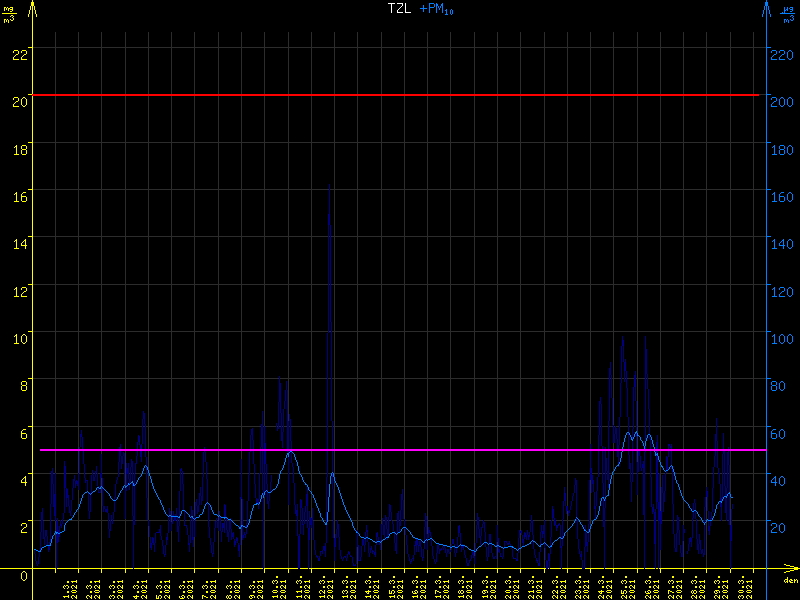Click the red horizontal limit line at 200
800x600 pixels.
pyautogui.click(x=400, y=95)
